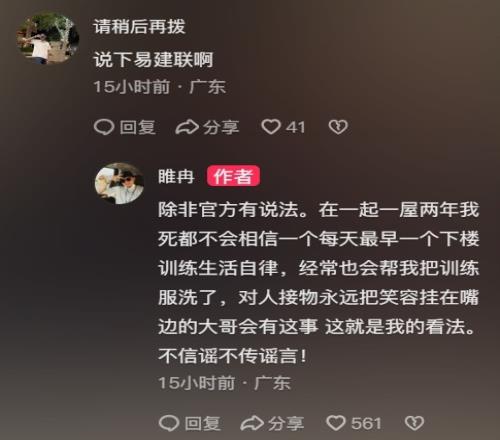Dislike the author's reply via broken heart

click(x=414, y=423)
